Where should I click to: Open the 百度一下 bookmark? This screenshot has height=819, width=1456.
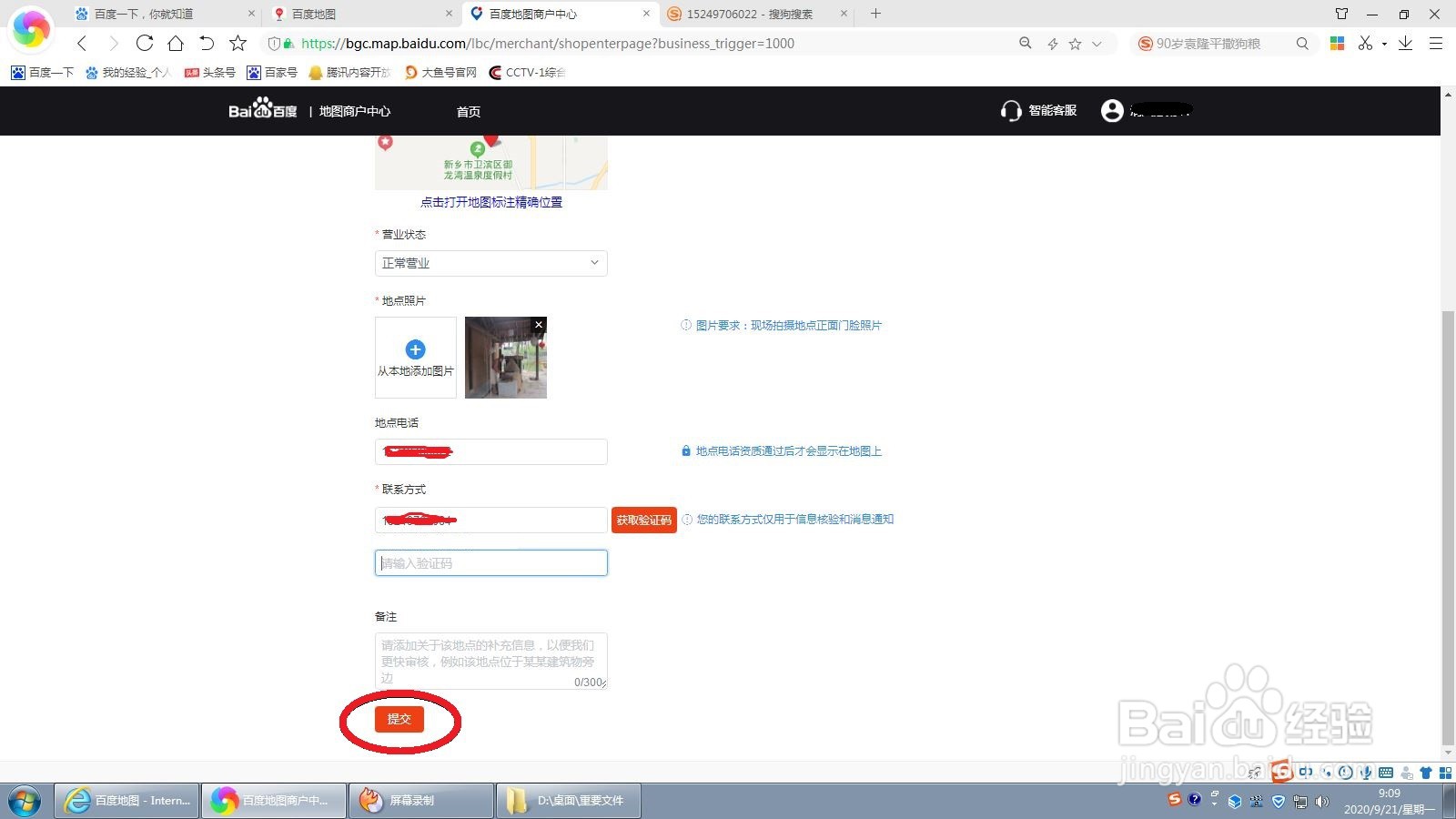(x=43, y=72)
